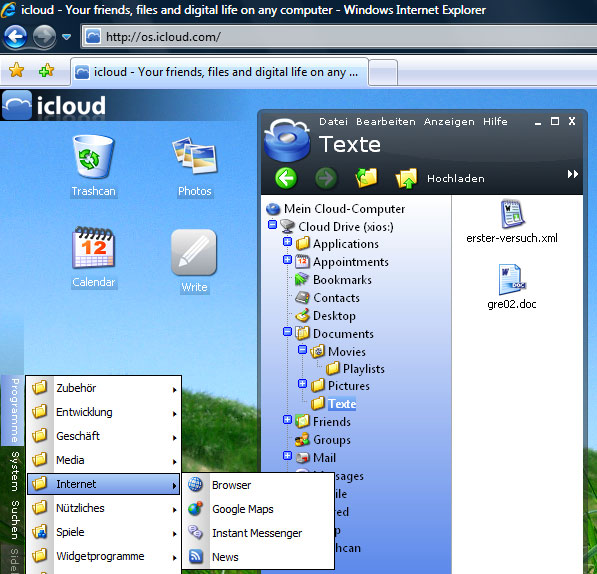
Task: Open the Hilfe menu
Action: 495,121
